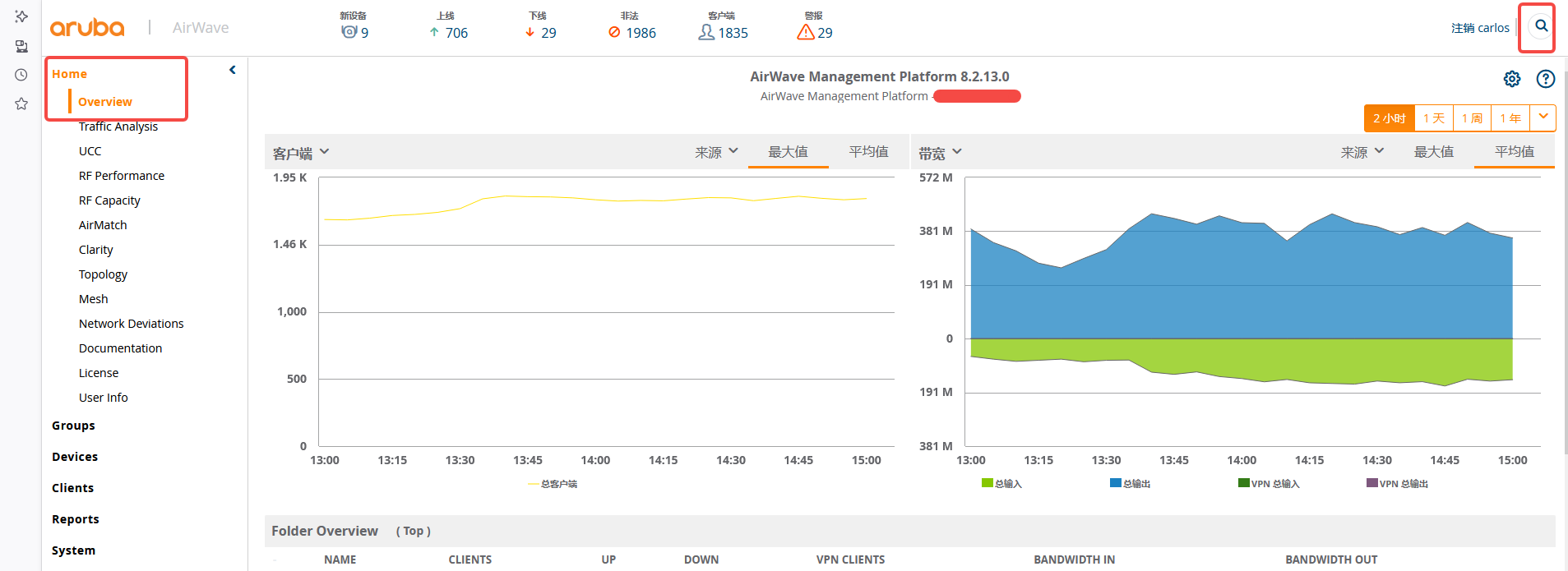Click the clients person icon showing 1835
The height and width of the screenshot is (571, 1568).
coord(706,32)
